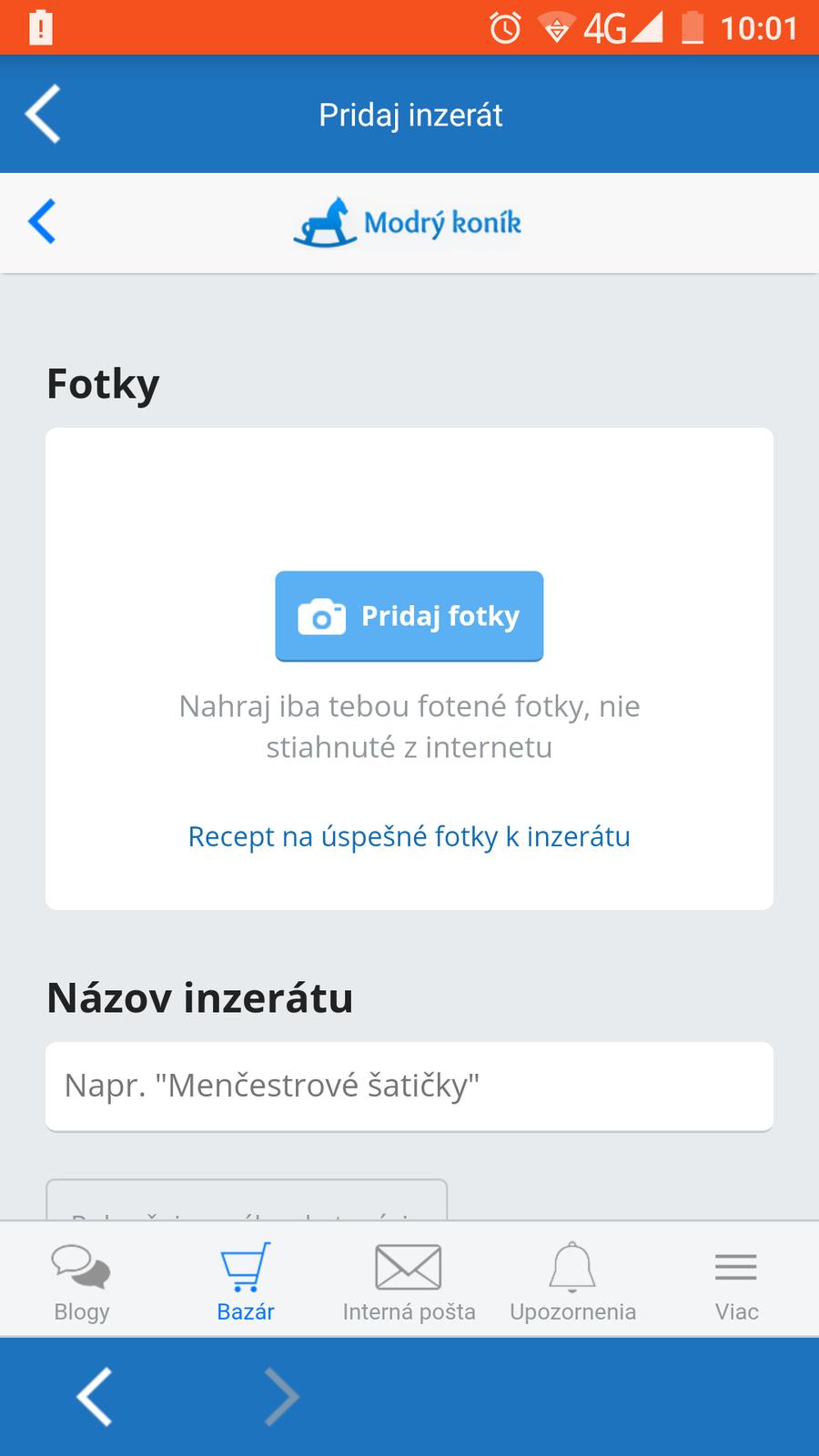Go forward using bottom bar right arrow

point(281,1396)
